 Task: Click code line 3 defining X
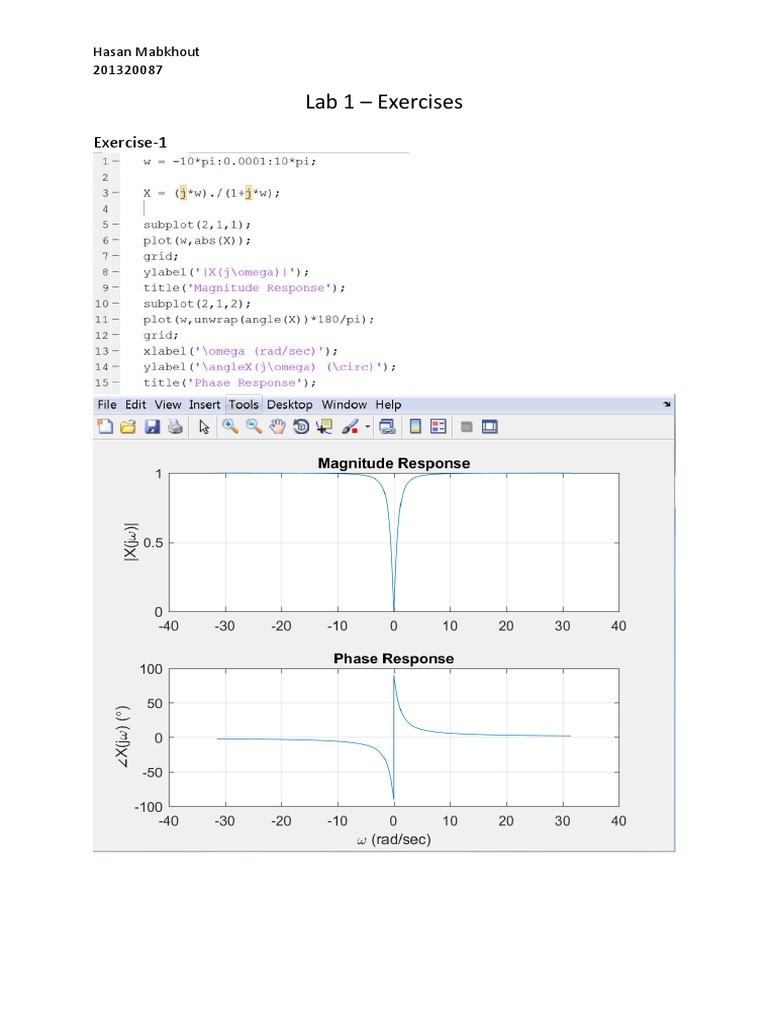pyautogui.click(x=212, y=193)
